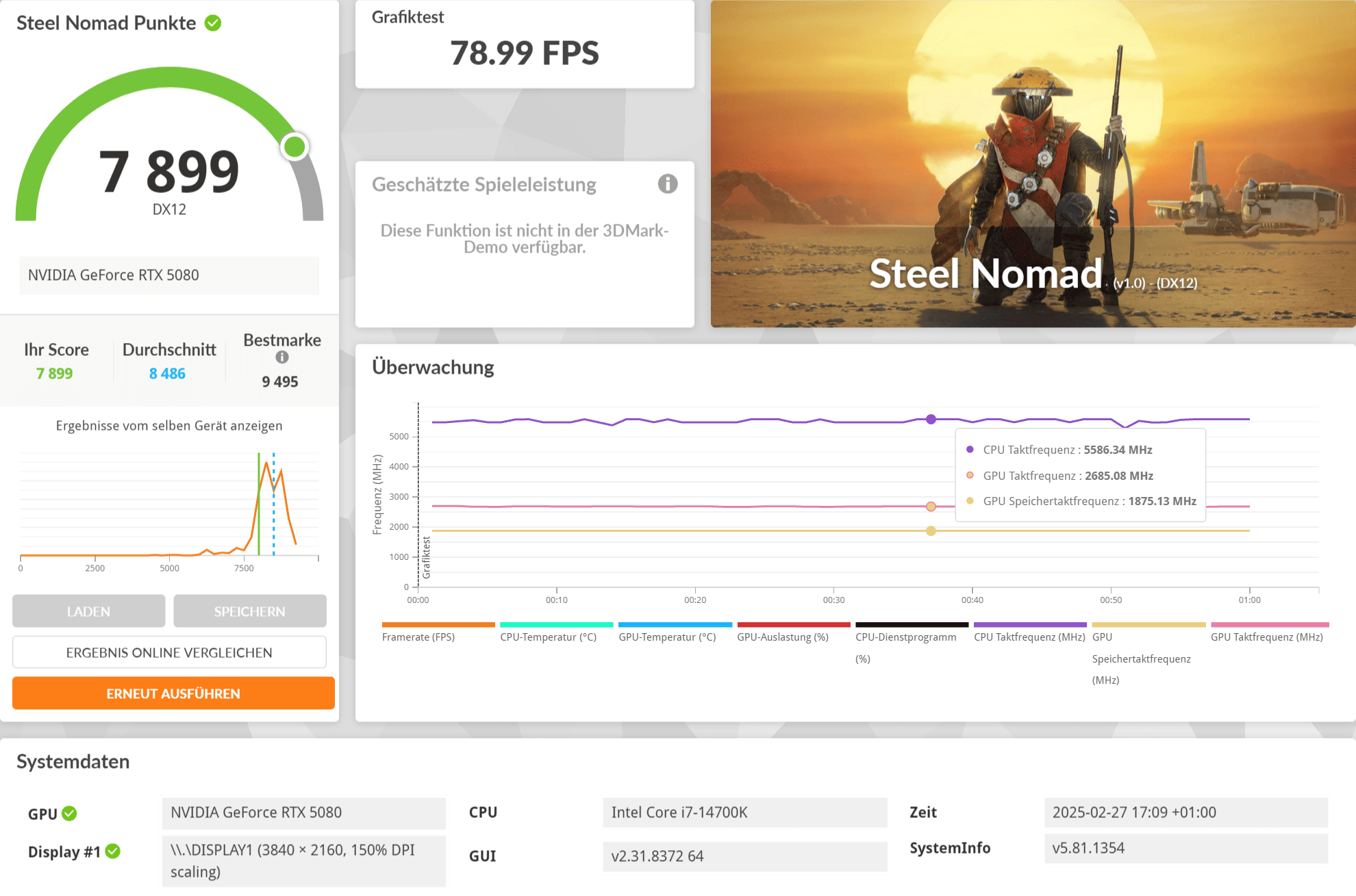Click the info icon under Bestmarke
The height and width of the screenshot is (896, 1356).
282,357
